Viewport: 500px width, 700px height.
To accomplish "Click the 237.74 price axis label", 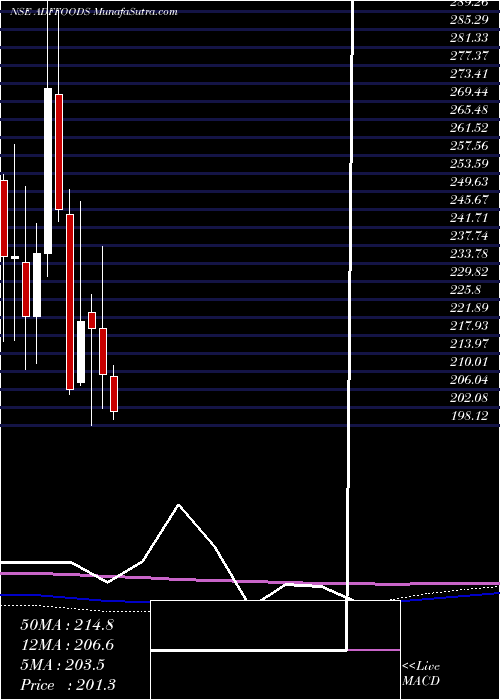I will 469,236.
